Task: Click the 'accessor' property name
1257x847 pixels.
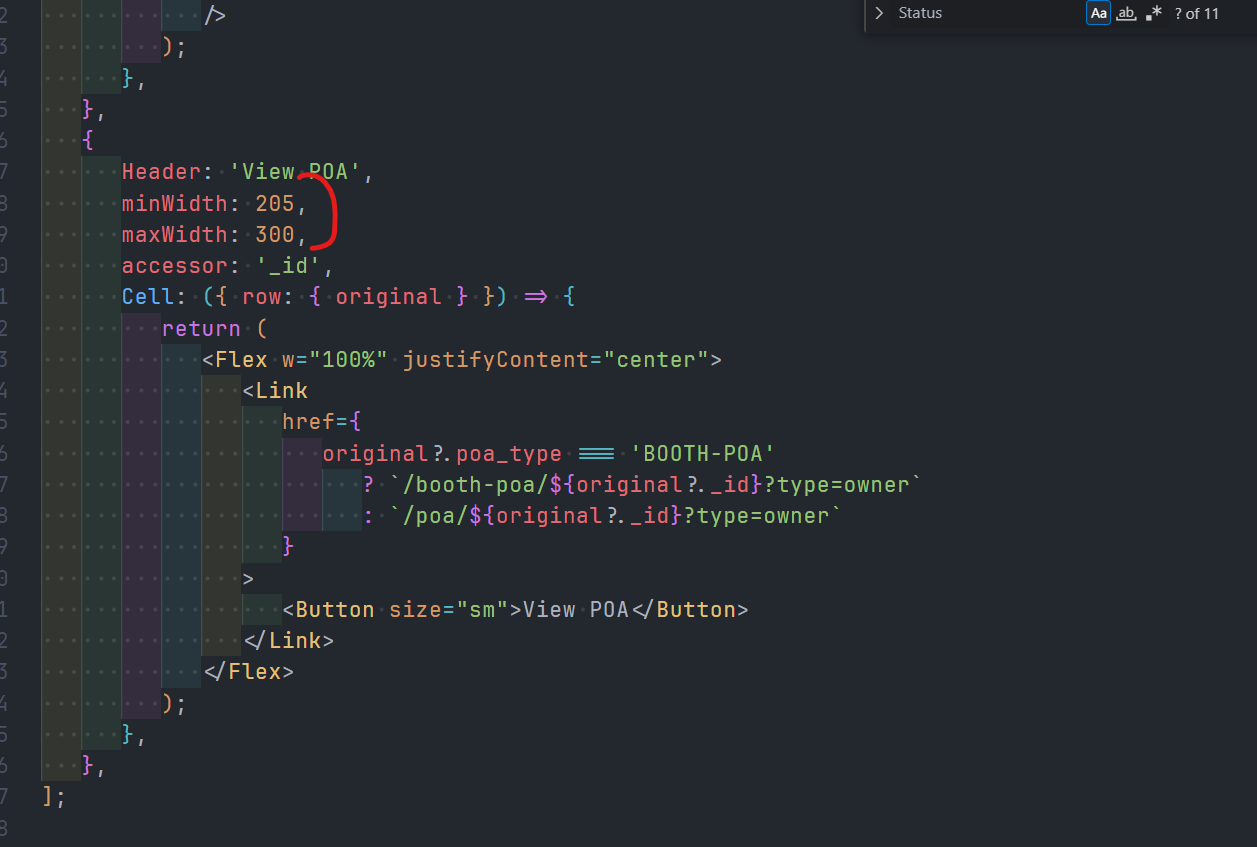Action: [x=175, y=266]
